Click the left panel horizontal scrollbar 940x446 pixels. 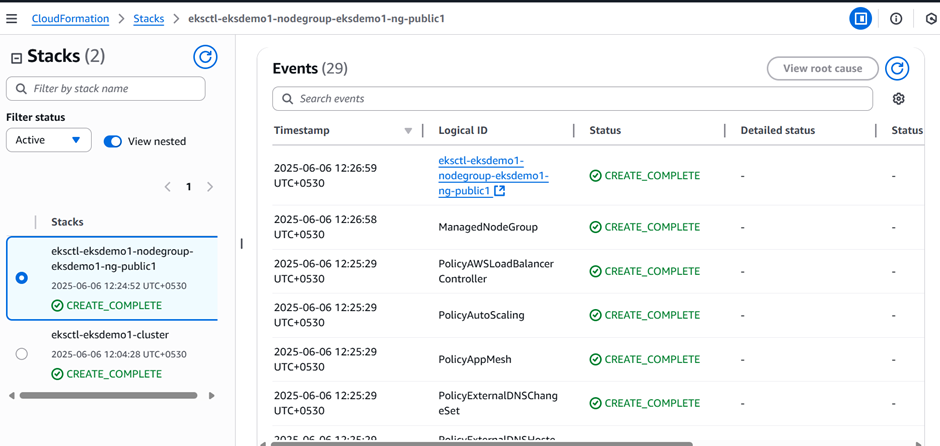tap(109, 396)
